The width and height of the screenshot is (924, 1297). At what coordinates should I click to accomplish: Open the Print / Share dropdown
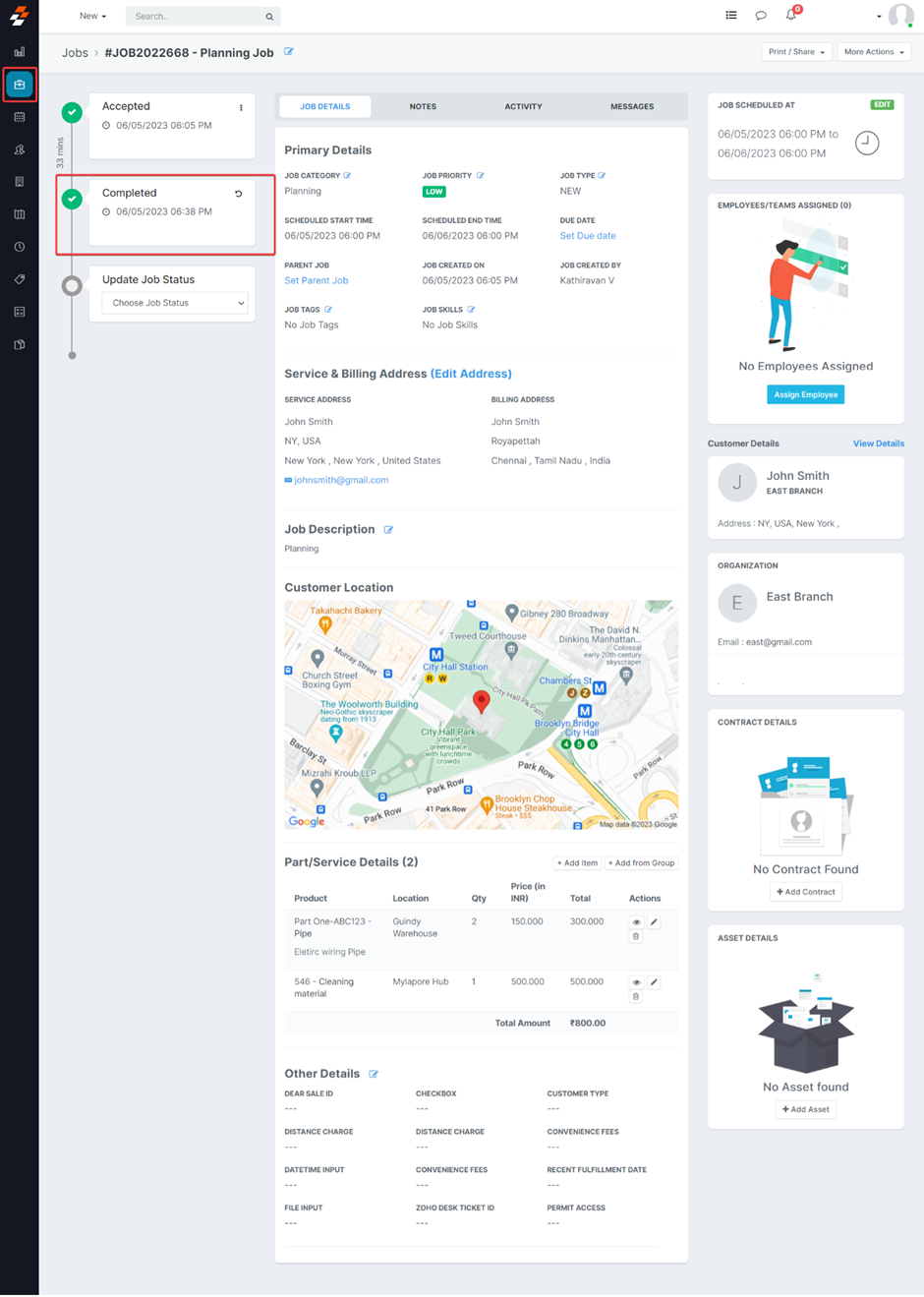point(796,52)
